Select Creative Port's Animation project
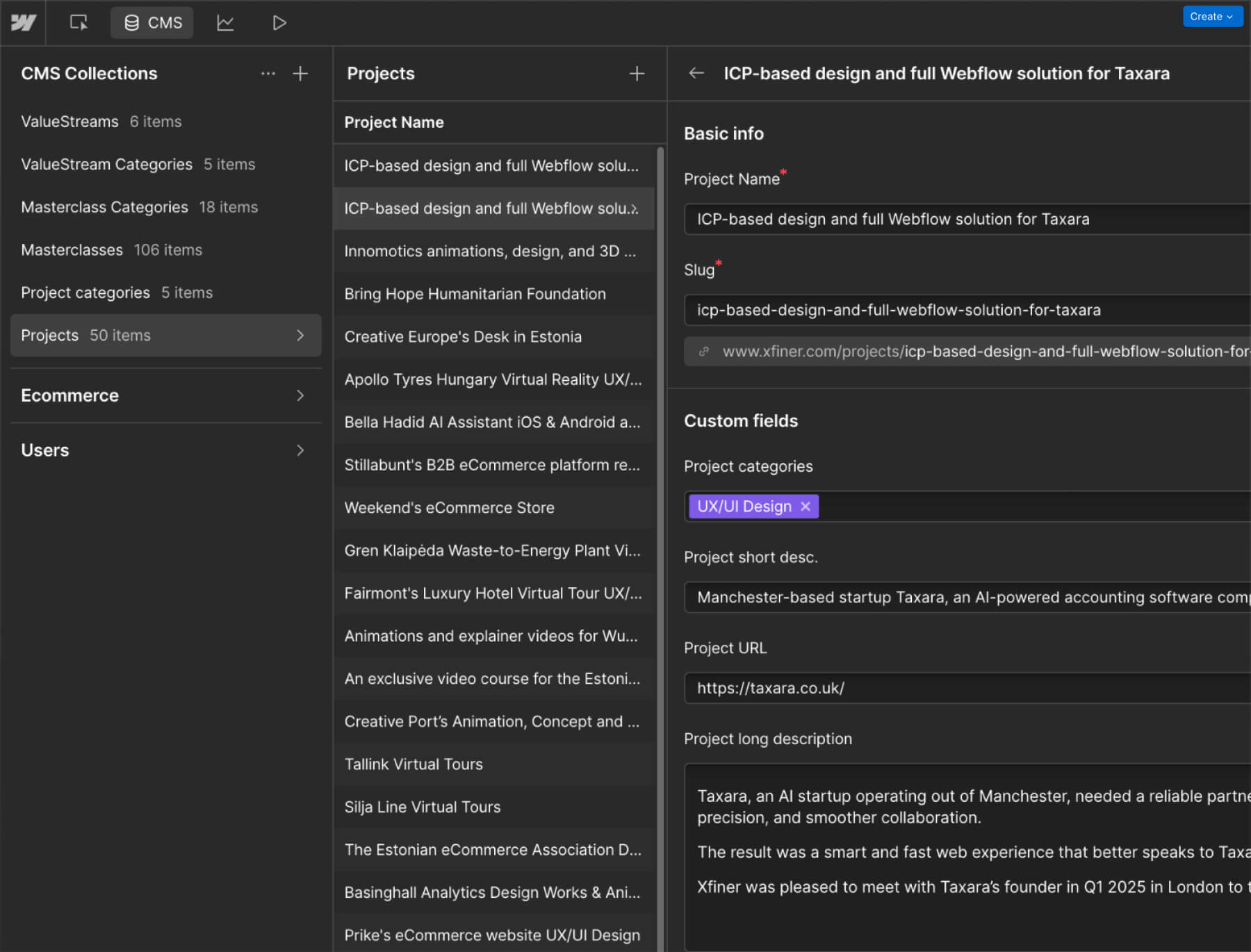1251x952 pixels. pos(493,721)
